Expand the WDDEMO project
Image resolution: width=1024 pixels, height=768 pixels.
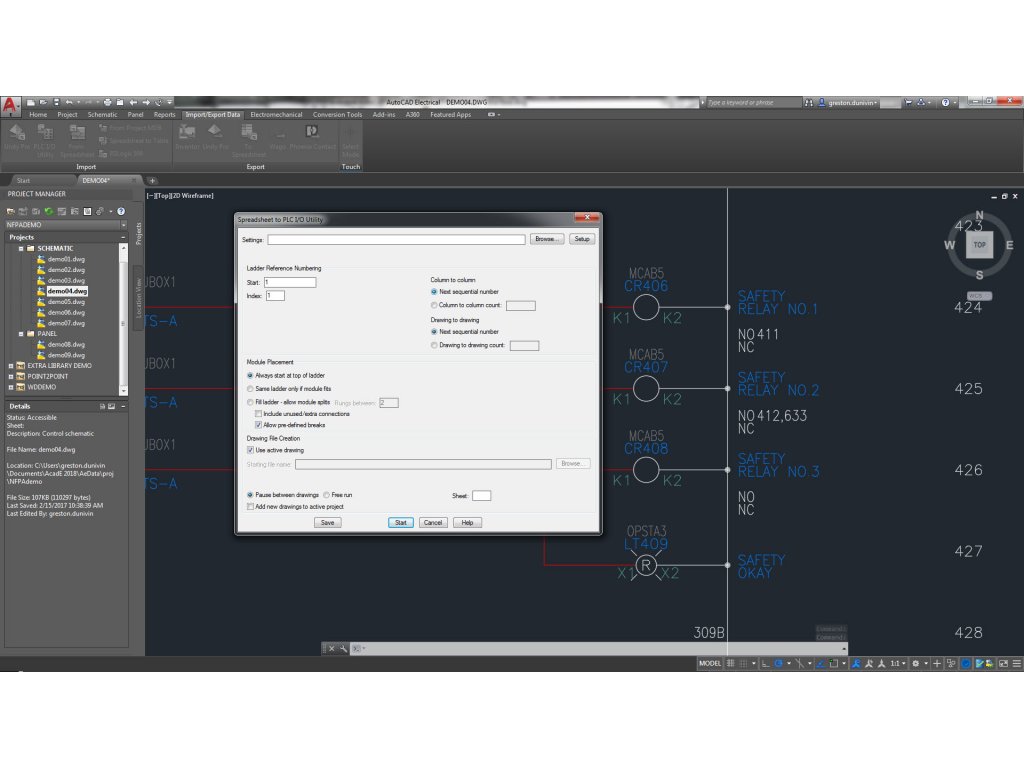click(x=10, y=387)
